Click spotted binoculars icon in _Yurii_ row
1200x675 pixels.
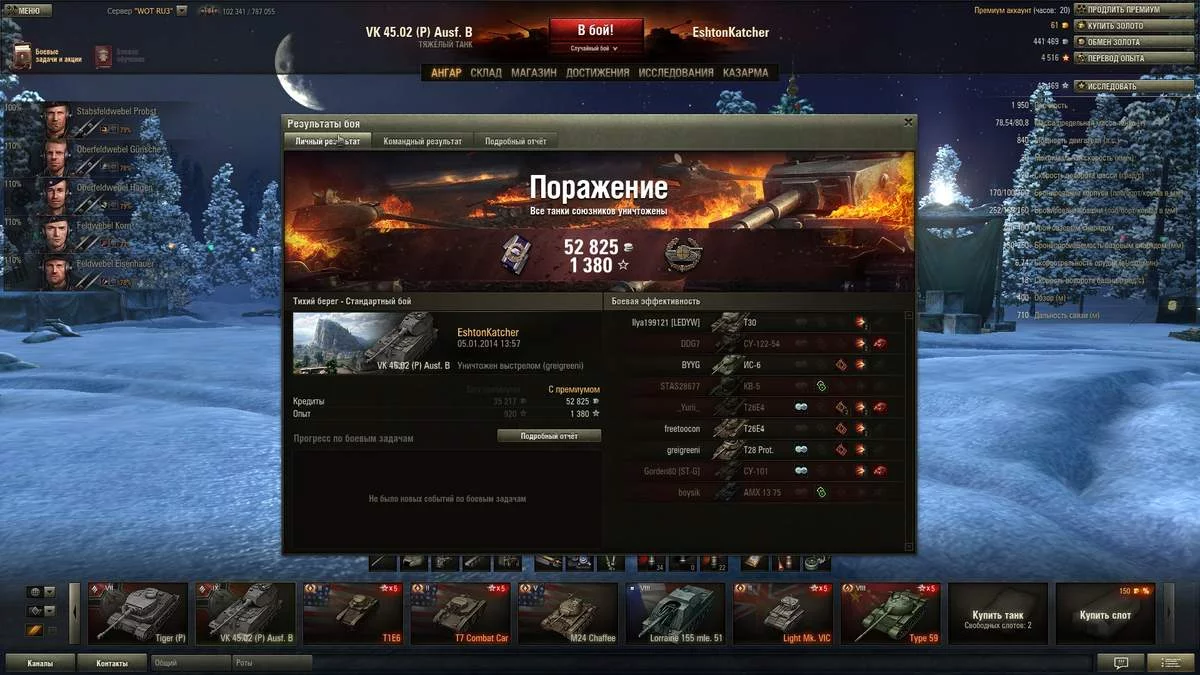[801, 407]
